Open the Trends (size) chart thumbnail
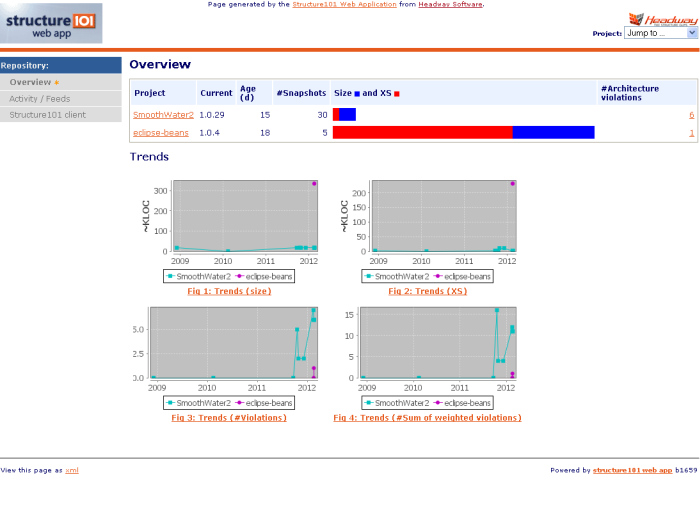 [x=229, y=231]
